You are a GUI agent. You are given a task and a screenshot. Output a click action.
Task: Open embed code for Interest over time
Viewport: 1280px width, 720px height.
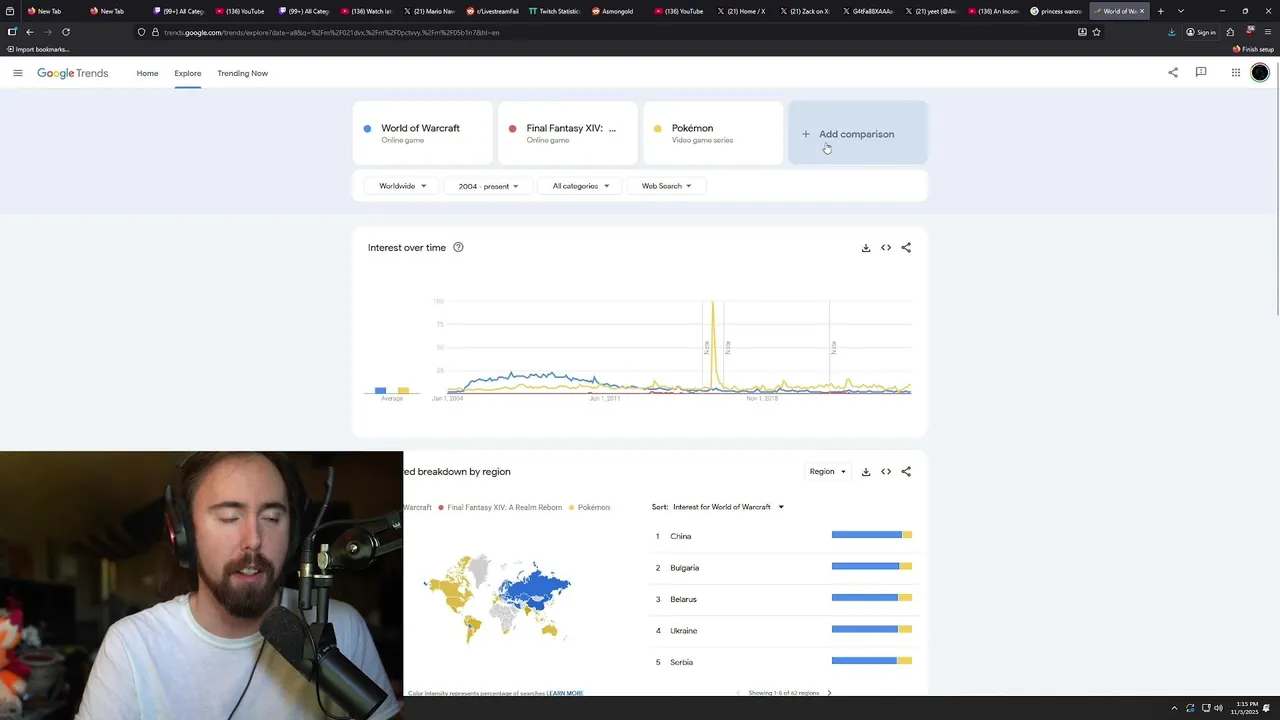coord(886,248)
